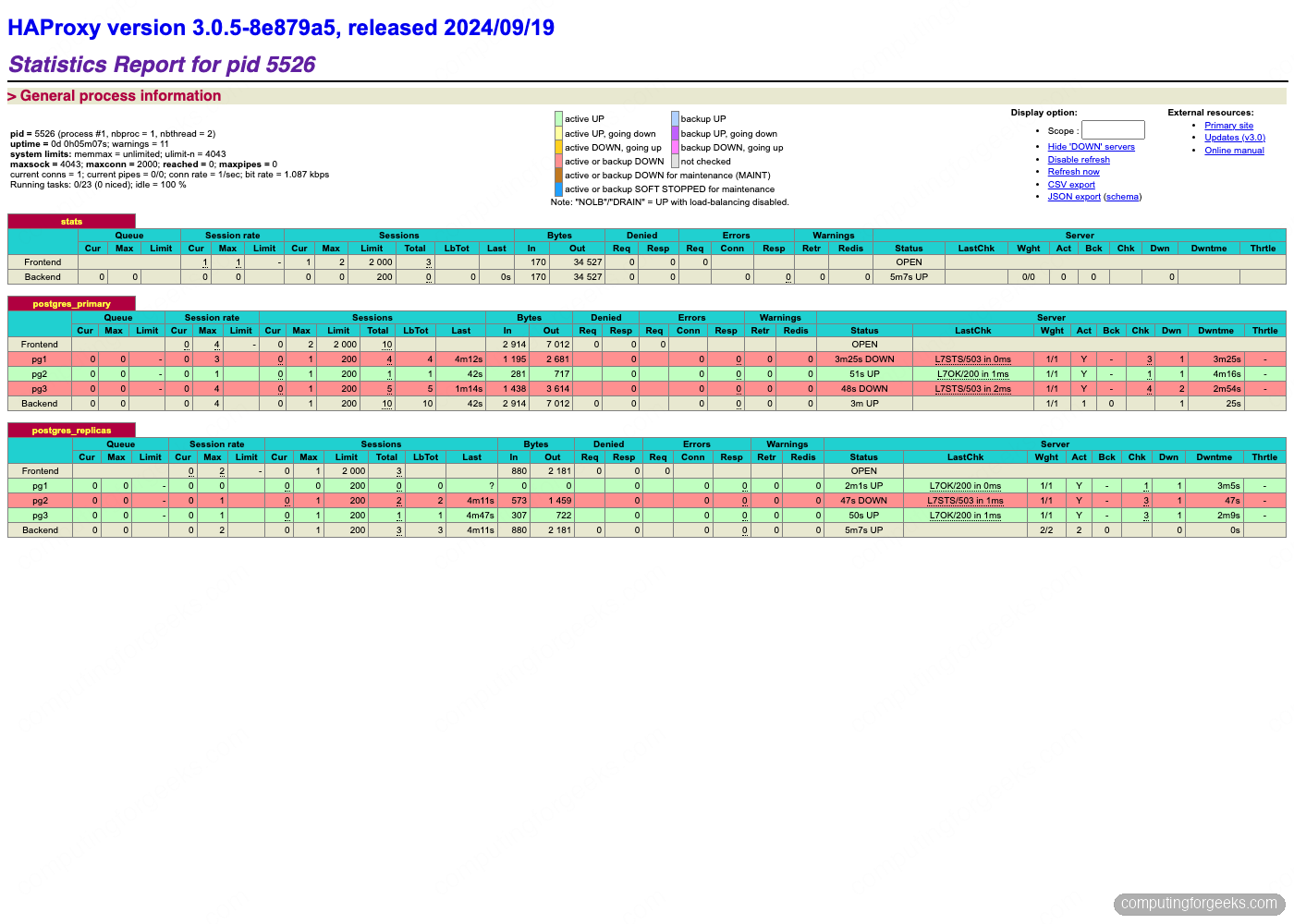Click '3m25s DOWN' status cell

pyautogui.click(x=864, y=359)
